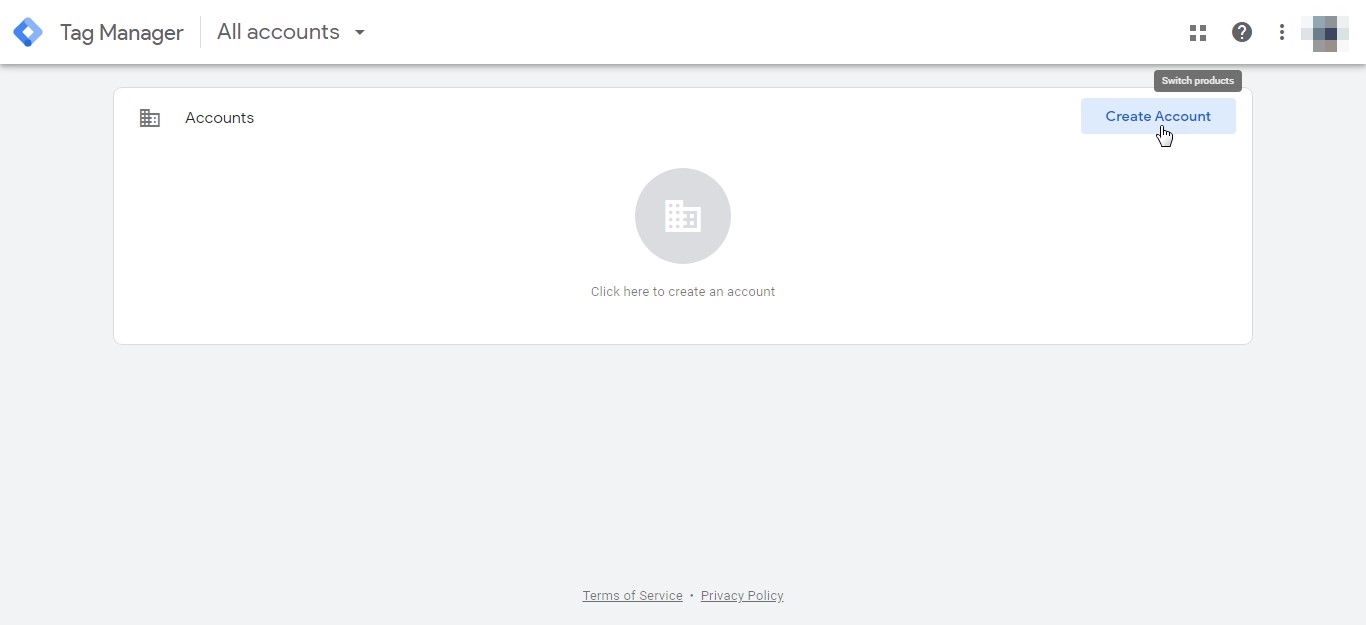Click the white building glyph inside the circle
The image size is (1366, 625).
[x=683, y=216]
